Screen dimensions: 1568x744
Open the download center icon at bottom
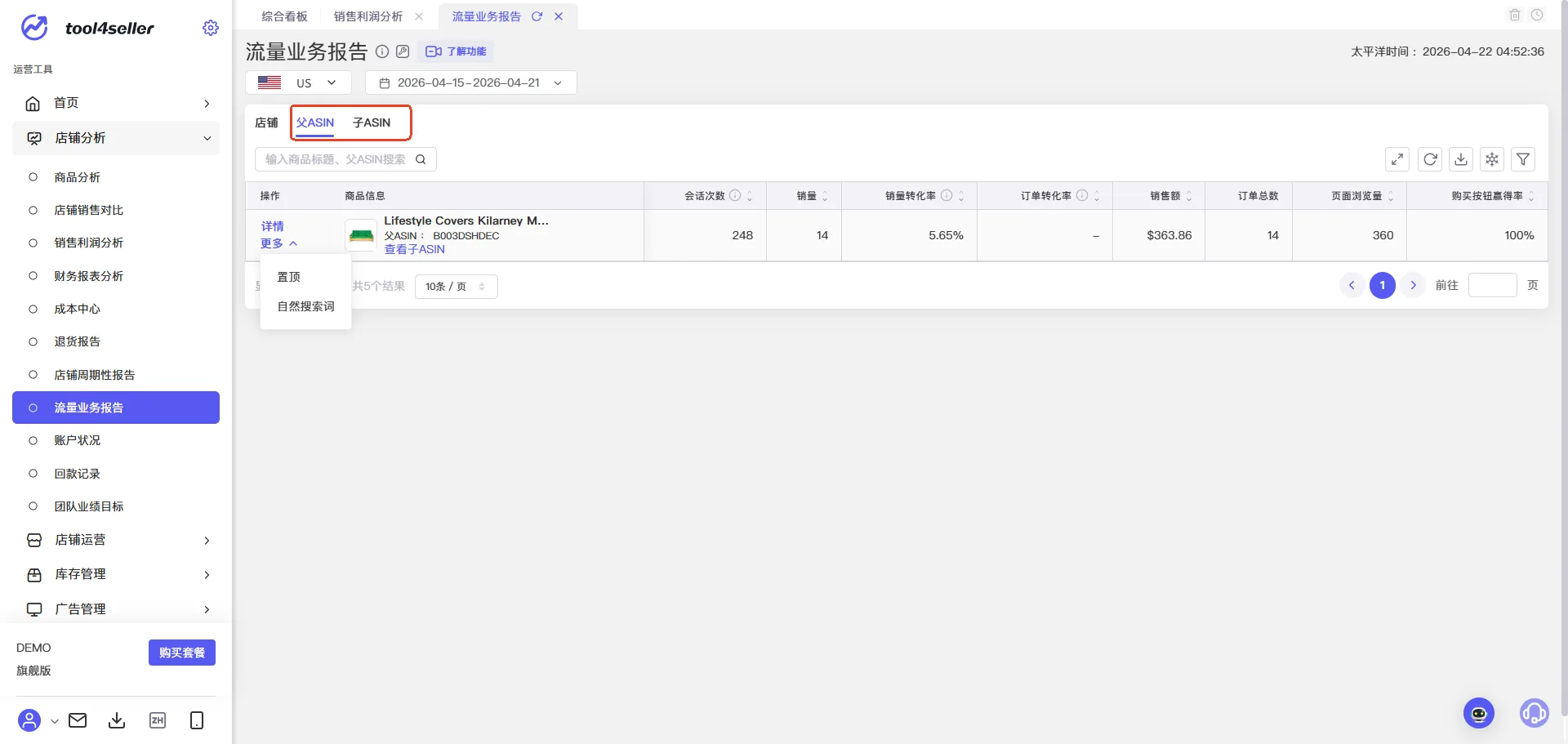coord(117,720)
